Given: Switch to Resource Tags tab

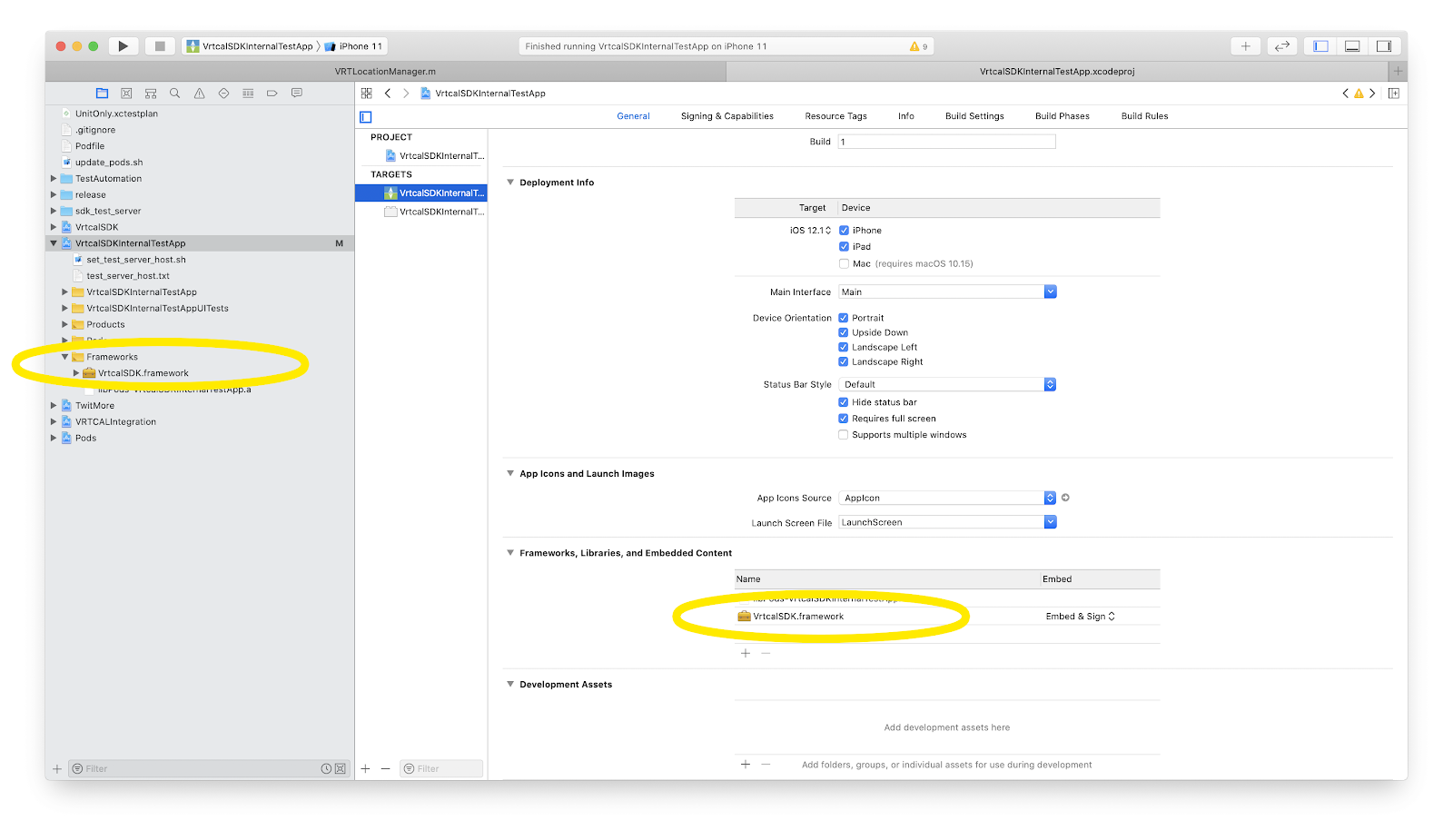Looking at the screenshot, I should point(835,116).
